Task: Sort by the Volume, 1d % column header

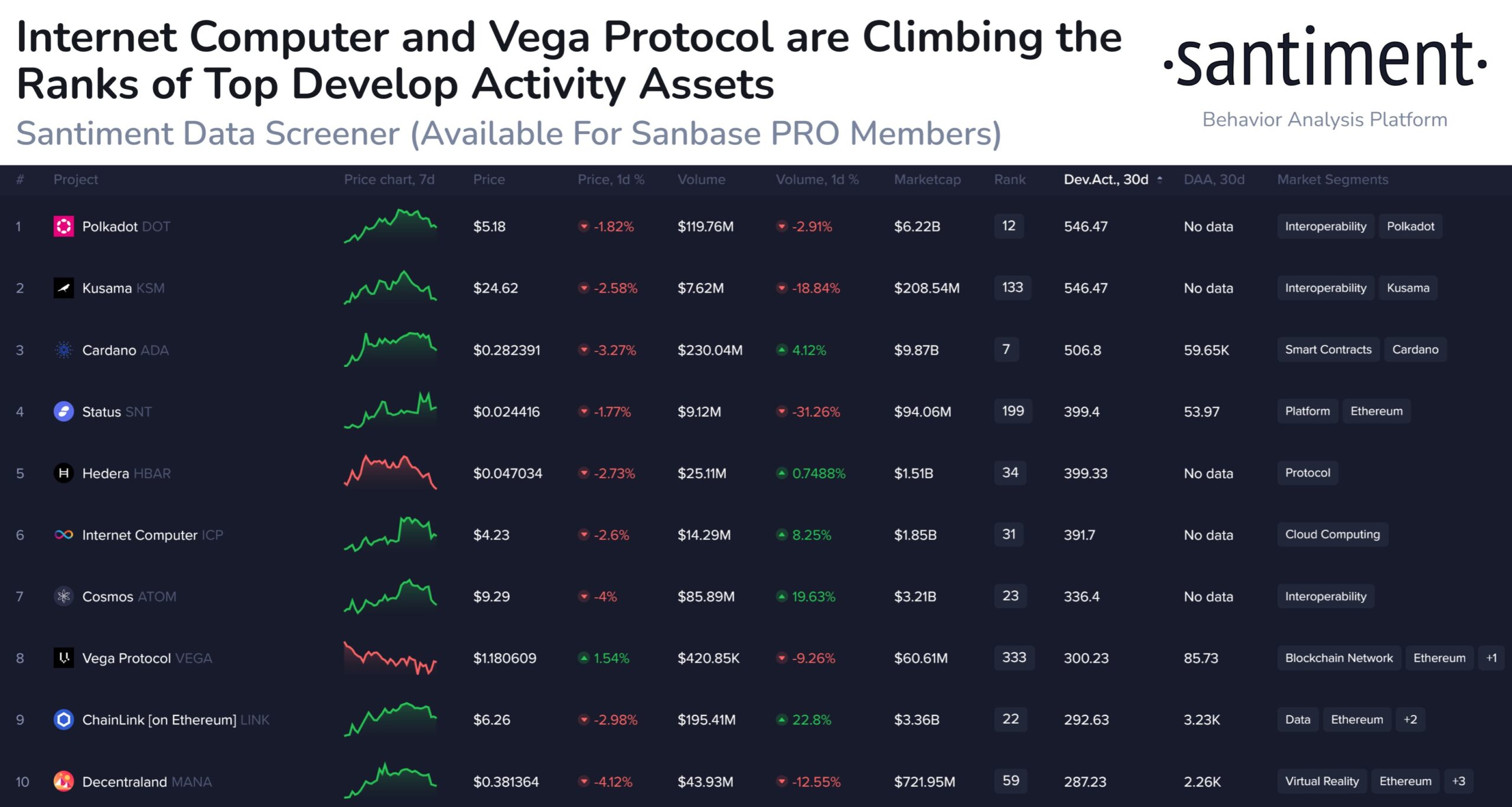Action: pyautogui.click(x=817, y=180)
